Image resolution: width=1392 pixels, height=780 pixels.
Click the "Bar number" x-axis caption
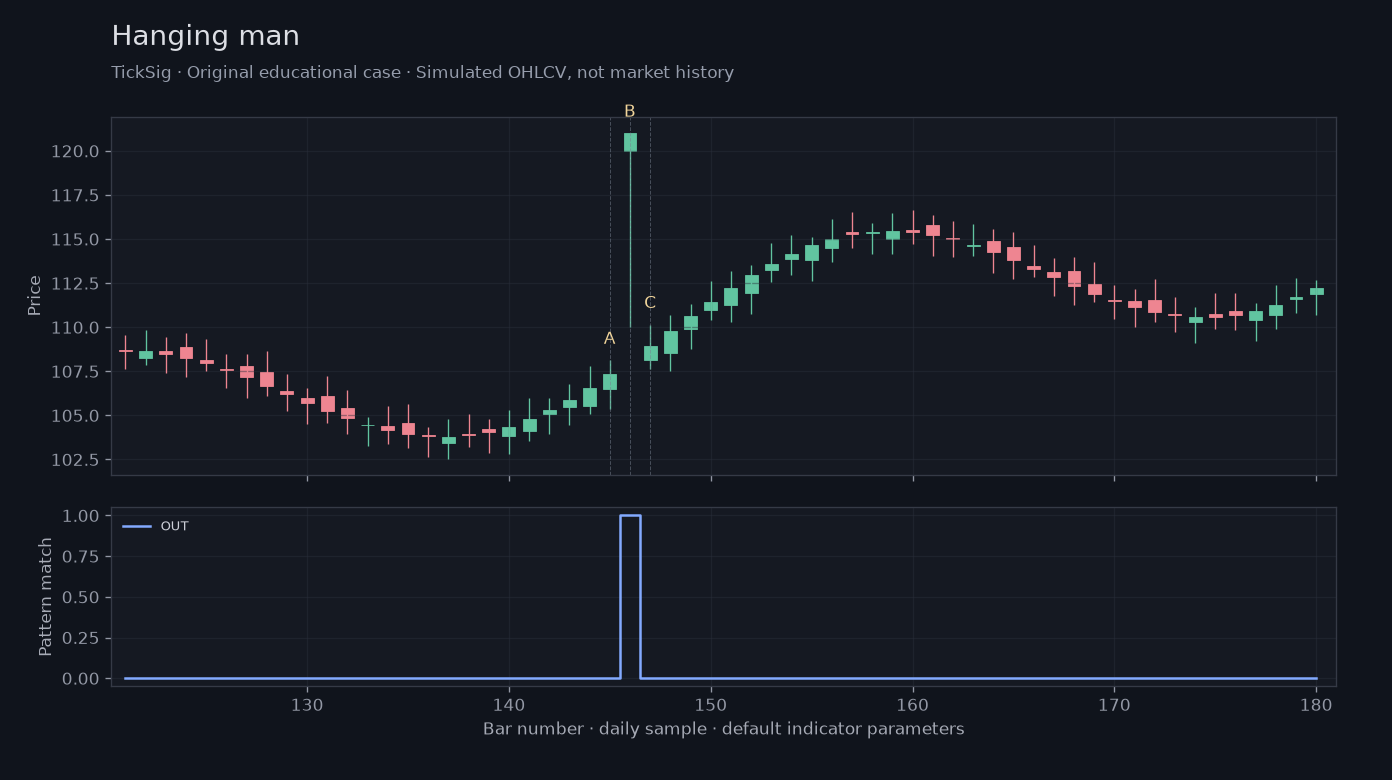tap(723, 729)
